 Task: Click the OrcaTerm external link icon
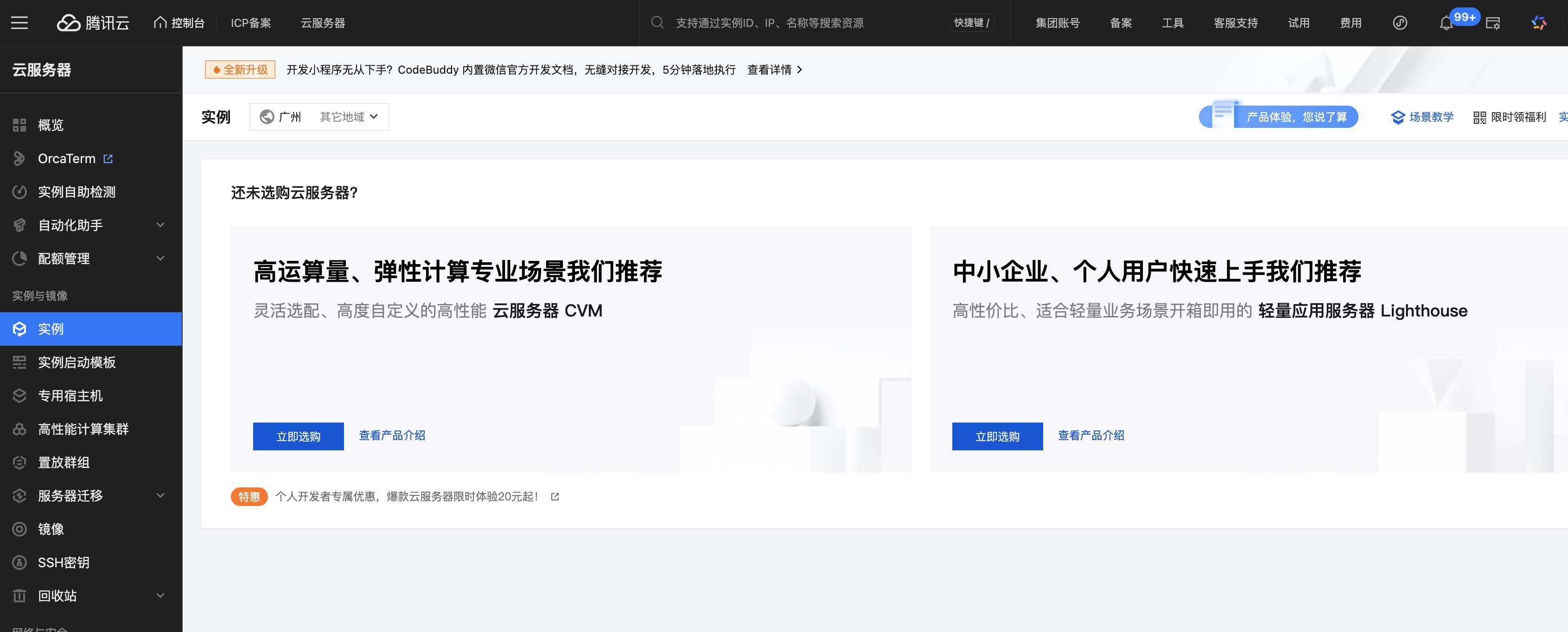108,159
